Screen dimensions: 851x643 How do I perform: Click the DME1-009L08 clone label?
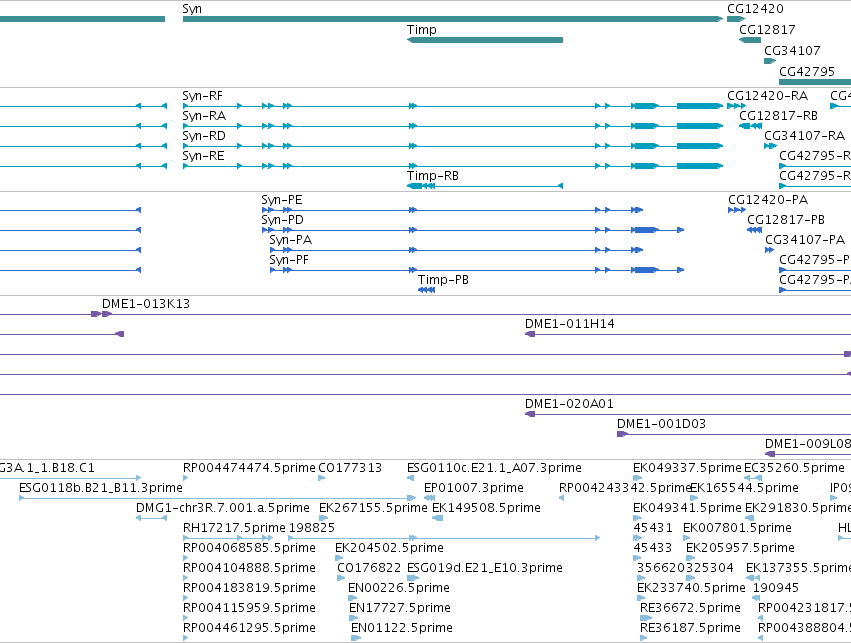(808, 444)
